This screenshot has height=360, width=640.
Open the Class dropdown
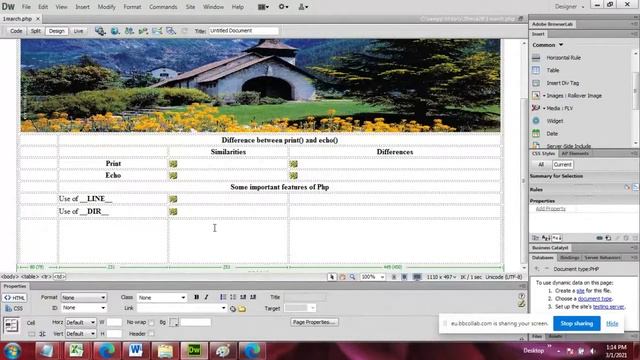click(162, 298)
